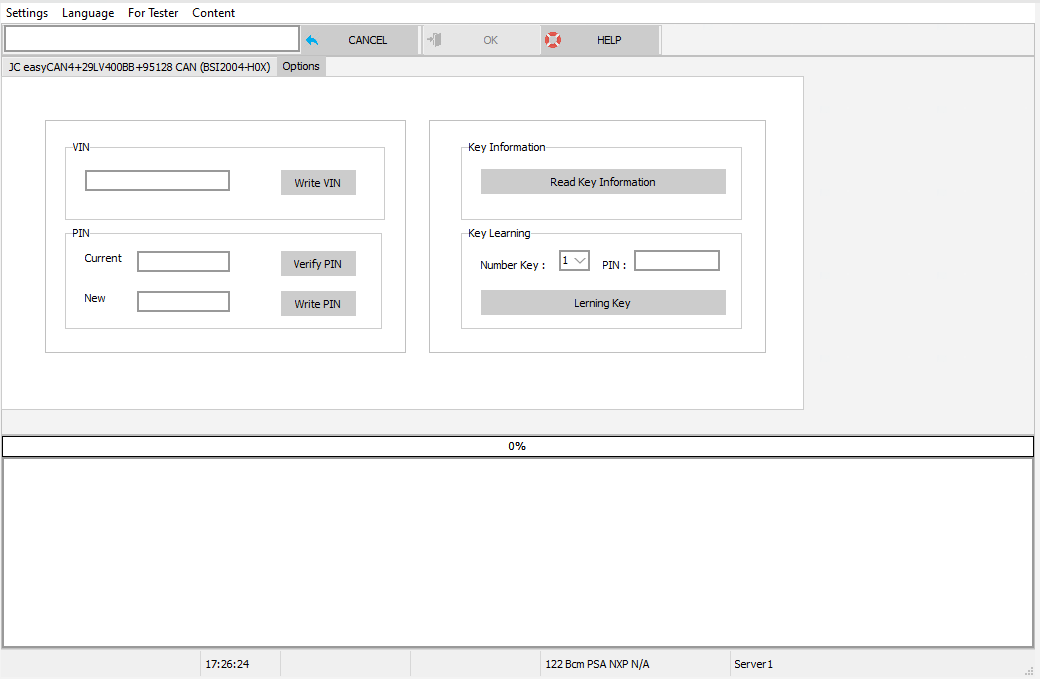Click the Verify PIN button

[318, 263]
